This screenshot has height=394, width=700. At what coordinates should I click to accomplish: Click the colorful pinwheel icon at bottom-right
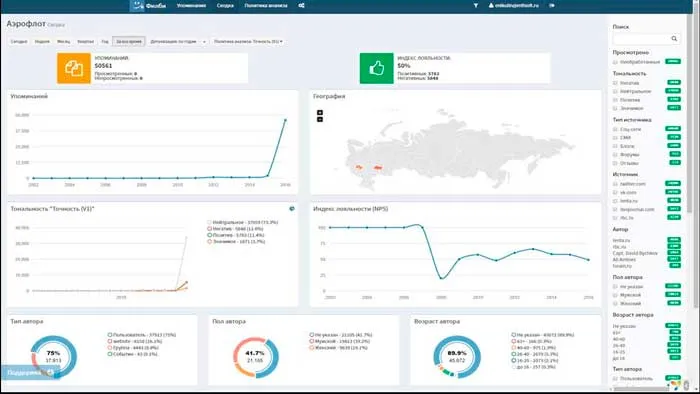[x=676, y=385]
